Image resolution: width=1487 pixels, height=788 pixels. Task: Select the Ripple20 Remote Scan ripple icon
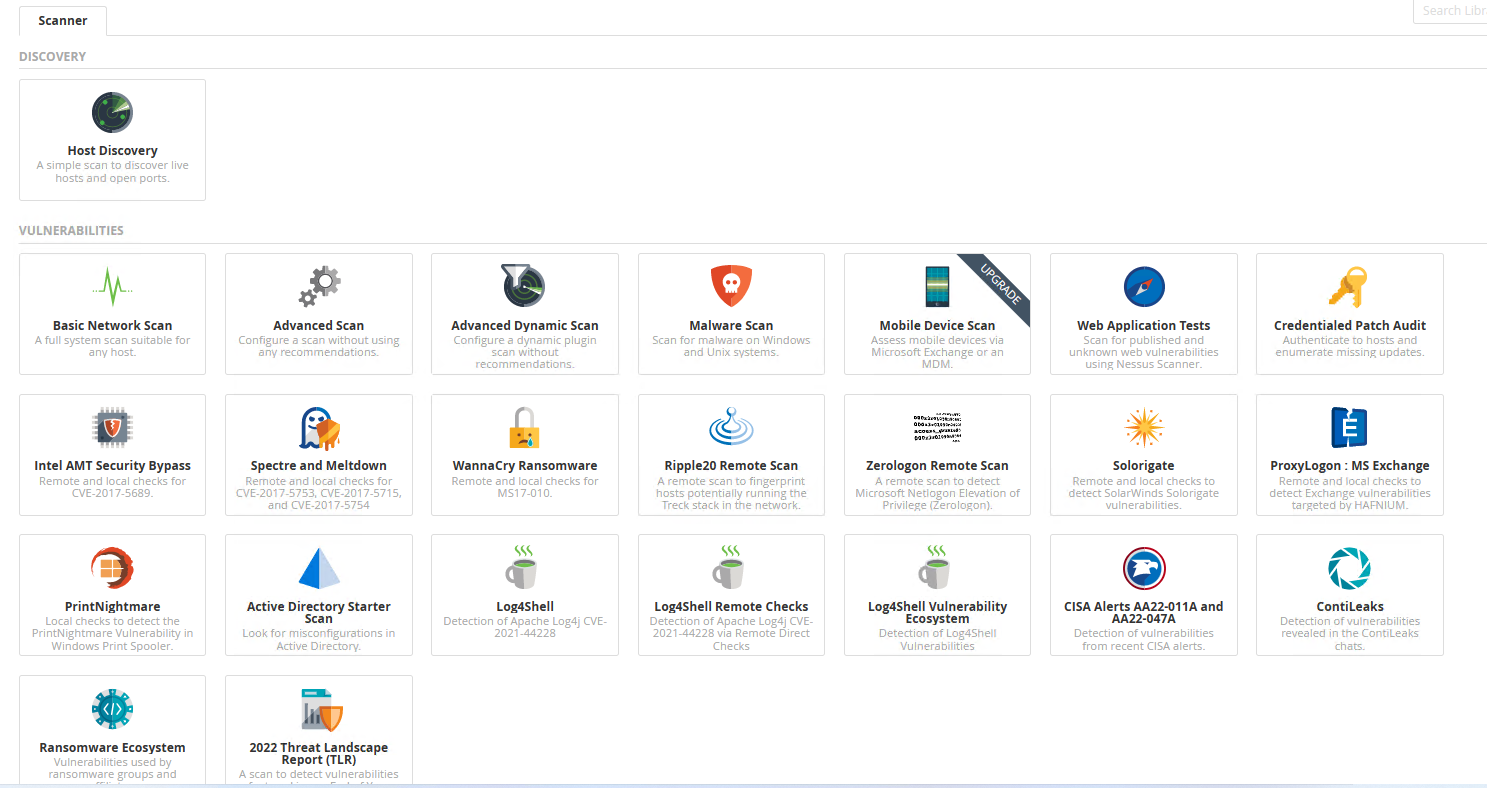731,427
